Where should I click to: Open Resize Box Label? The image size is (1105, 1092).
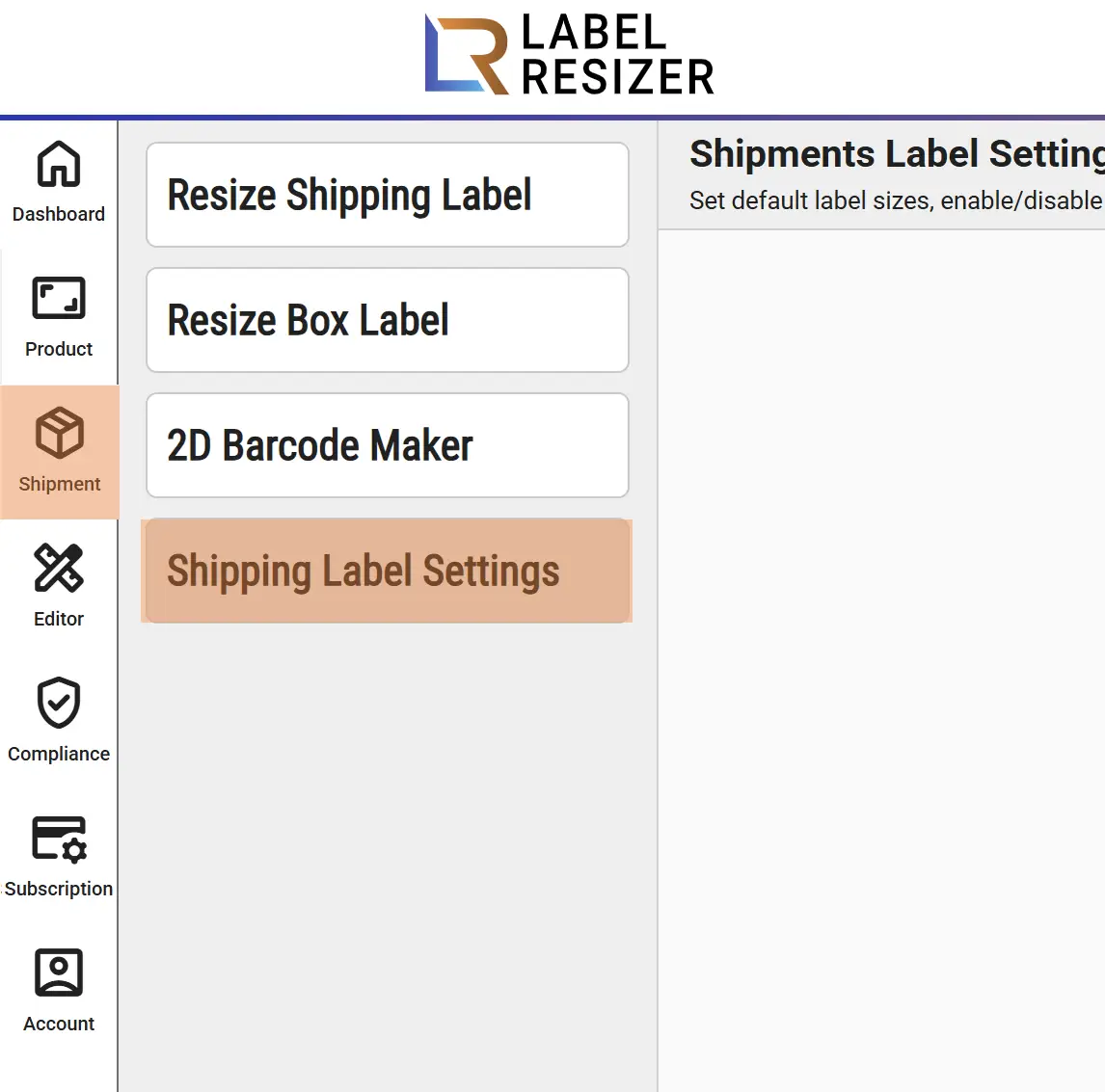(388, 320)
